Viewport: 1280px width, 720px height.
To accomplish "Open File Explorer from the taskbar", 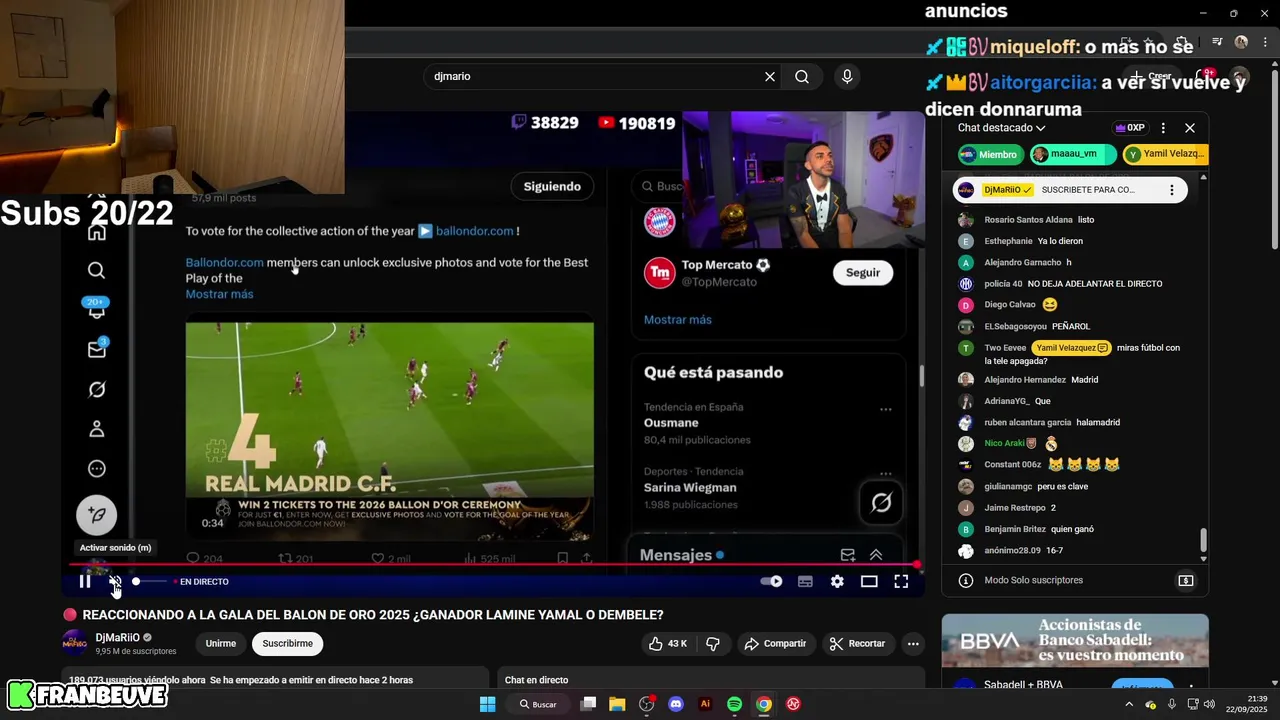I will pos(617,704).
